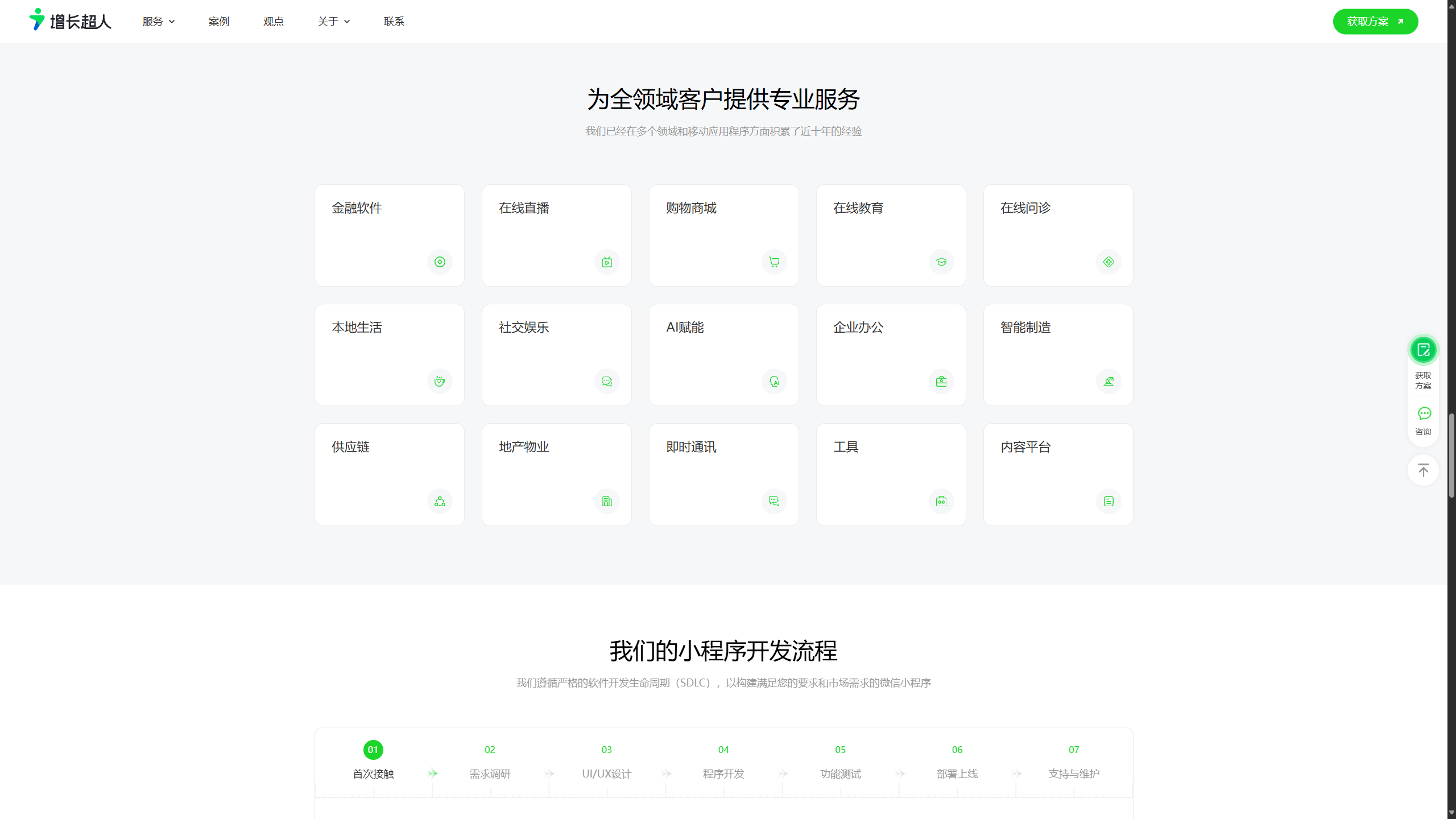Click the floating 获取方案 round green icon
The image size is (1456, 819).
[1424, 350]
